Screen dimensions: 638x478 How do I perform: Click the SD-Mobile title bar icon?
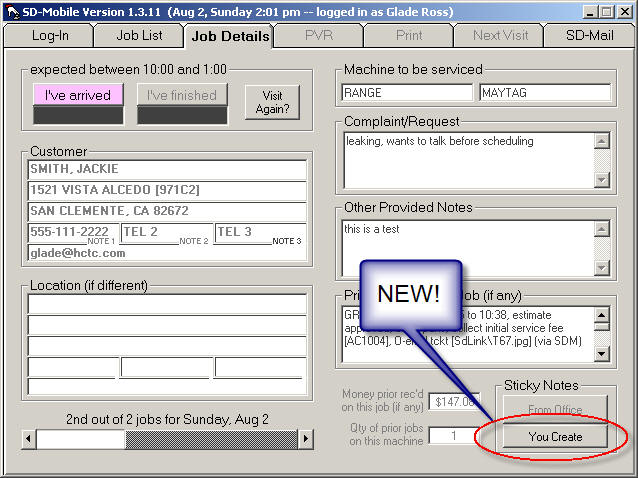pos(13,10)
